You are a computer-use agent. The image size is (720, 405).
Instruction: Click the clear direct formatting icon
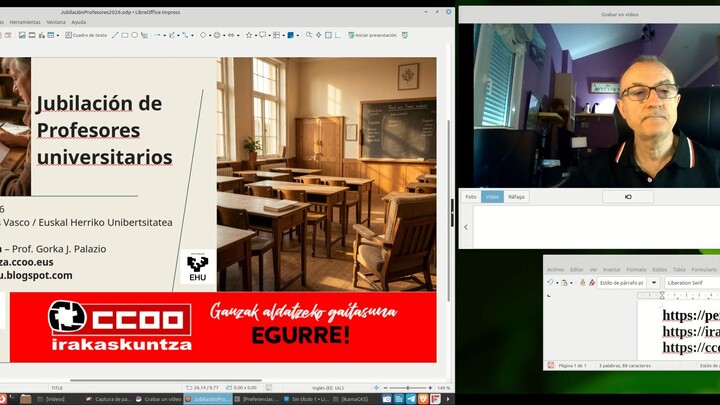pyautogui.click(x=592, y=283)
